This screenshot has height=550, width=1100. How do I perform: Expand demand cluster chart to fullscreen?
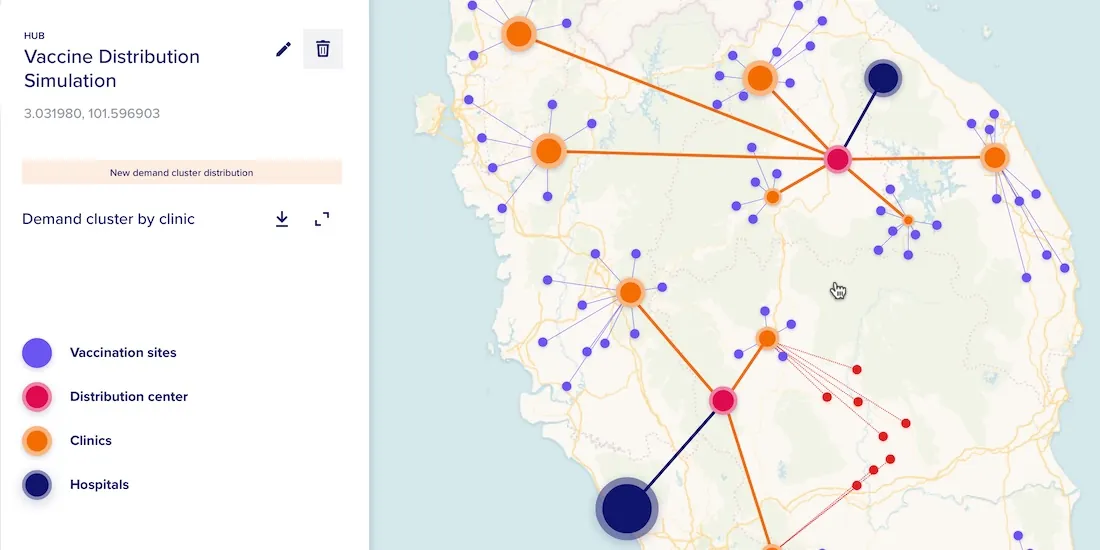(322, 219)
